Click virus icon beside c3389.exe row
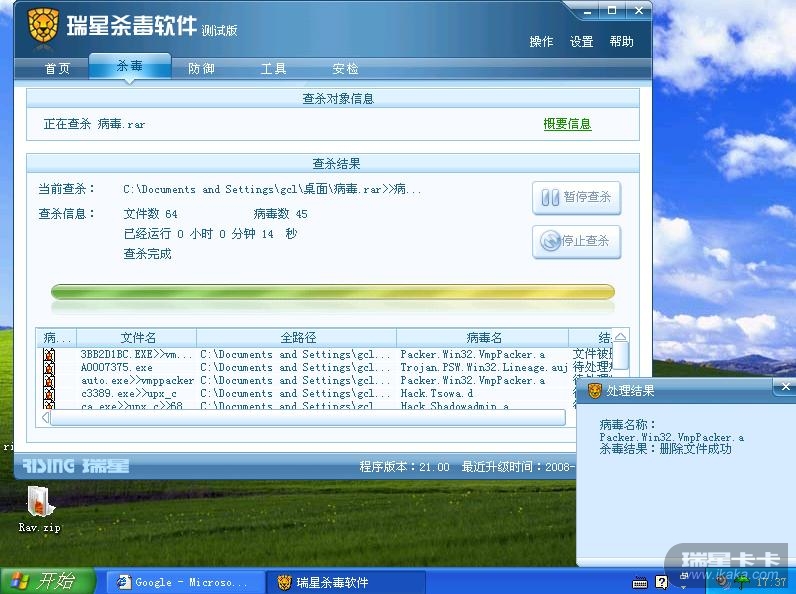The width and height of the screenshot is (796, 594). click(49, 393)
